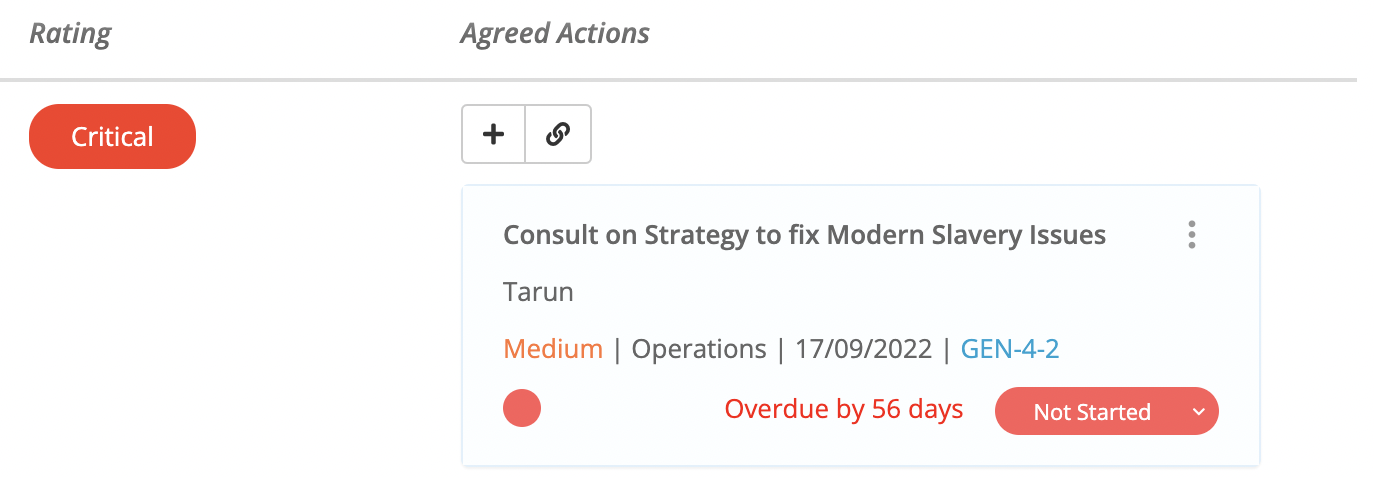1374x478 pixels.
Task: Add a new agreed action with plus icon
Action: pyautogui.click(x=493, y=134)
